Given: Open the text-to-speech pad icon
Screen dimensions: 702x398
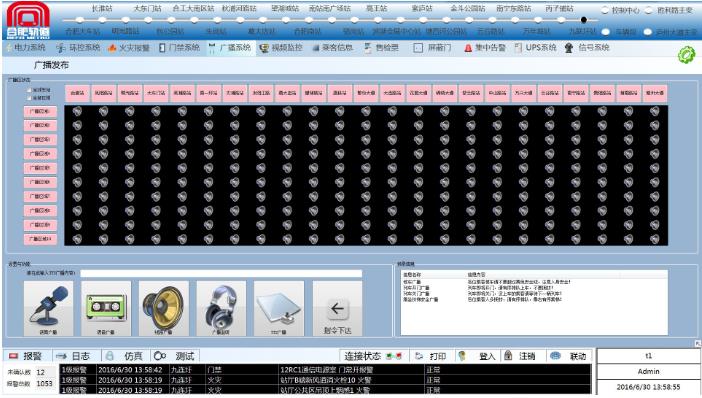Looking at the screenshot, I should 279,308.
